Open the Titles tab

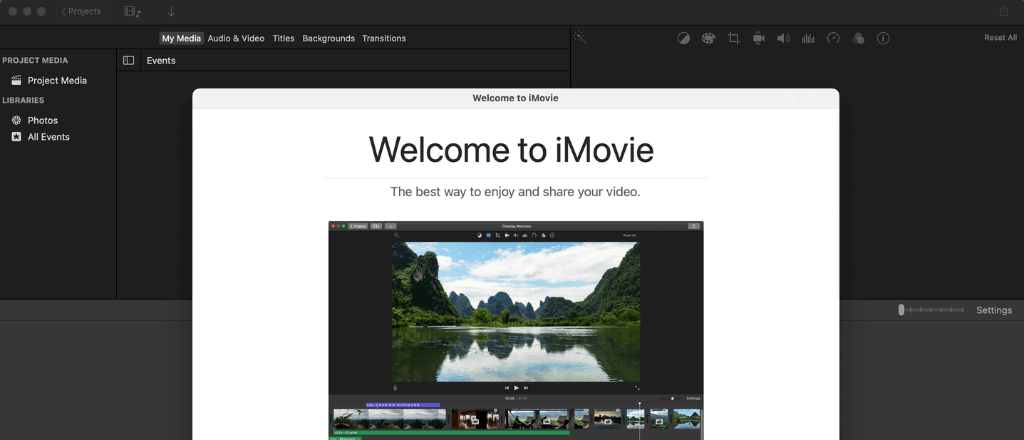pyautogui.click(x=283, y=39)
